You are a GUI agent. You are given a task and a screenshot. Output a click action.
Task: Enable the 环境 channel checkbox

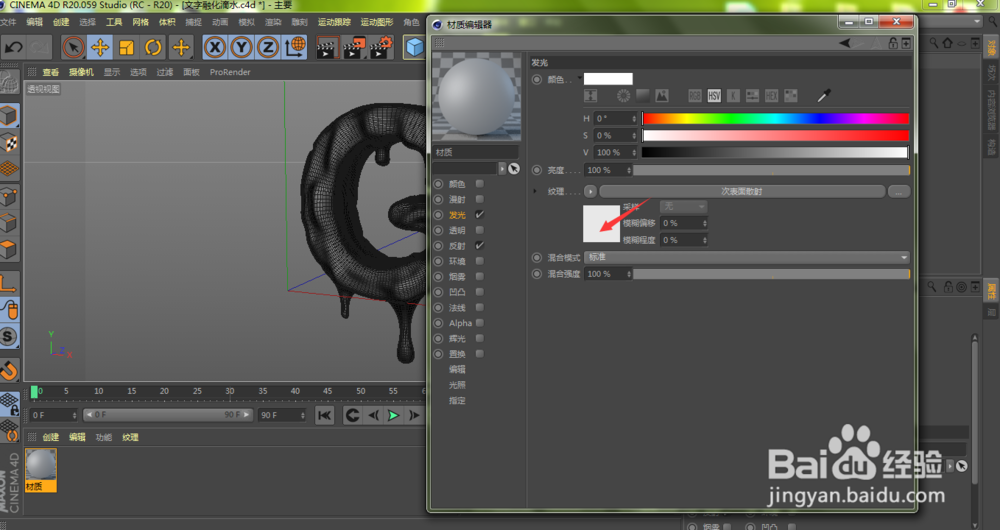click(x=480, y=261)
